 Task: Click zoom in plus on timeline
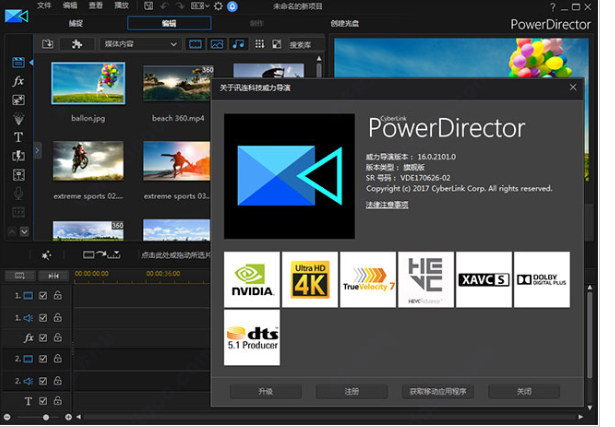[68, 417]
